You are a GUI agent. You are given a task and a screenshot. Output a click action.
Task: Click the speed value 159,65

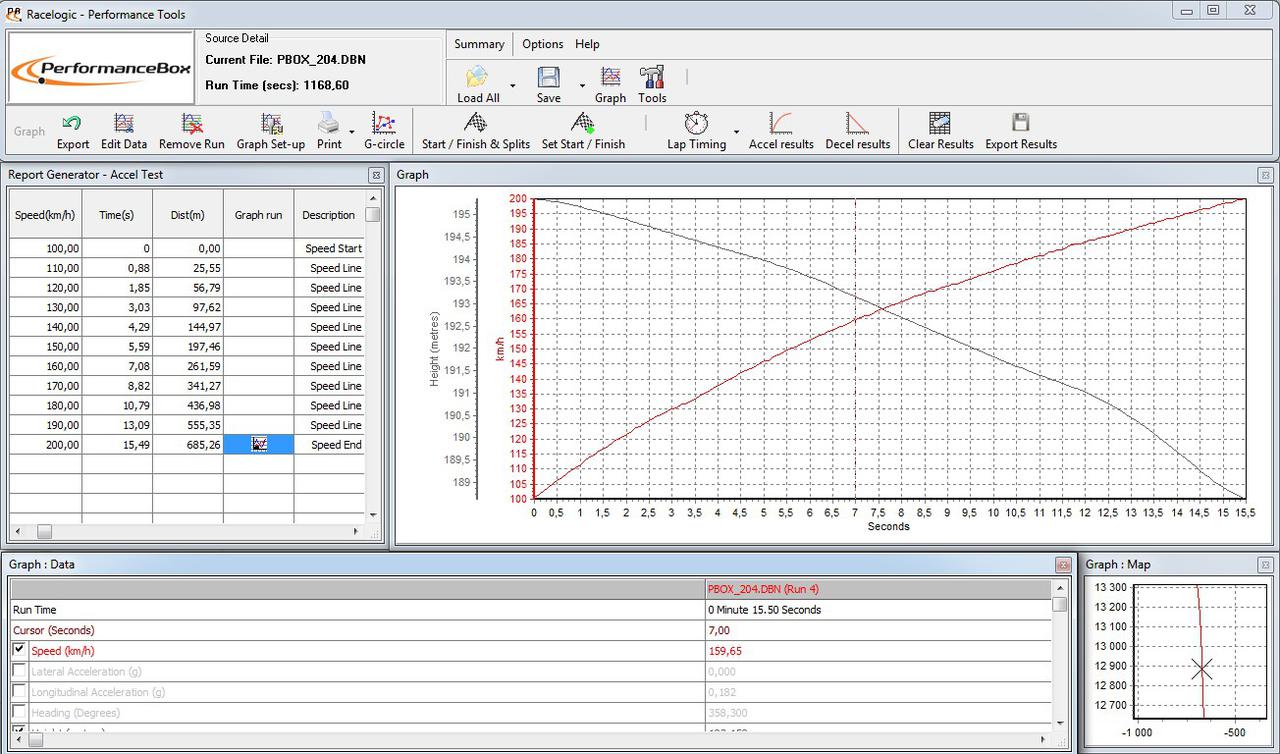(725, 651)
